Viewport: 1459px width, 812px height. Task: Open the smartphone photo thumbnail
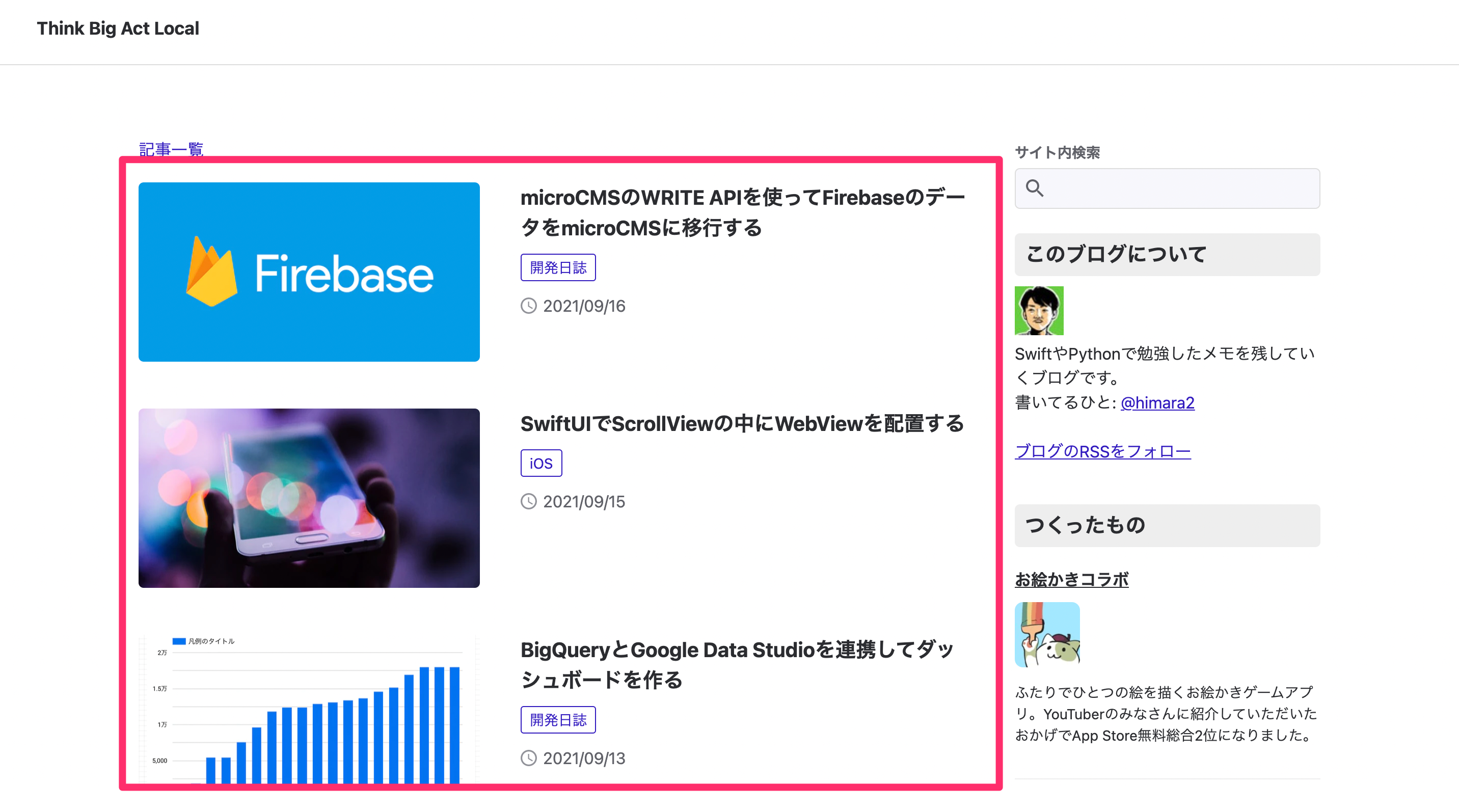point(309,498)
